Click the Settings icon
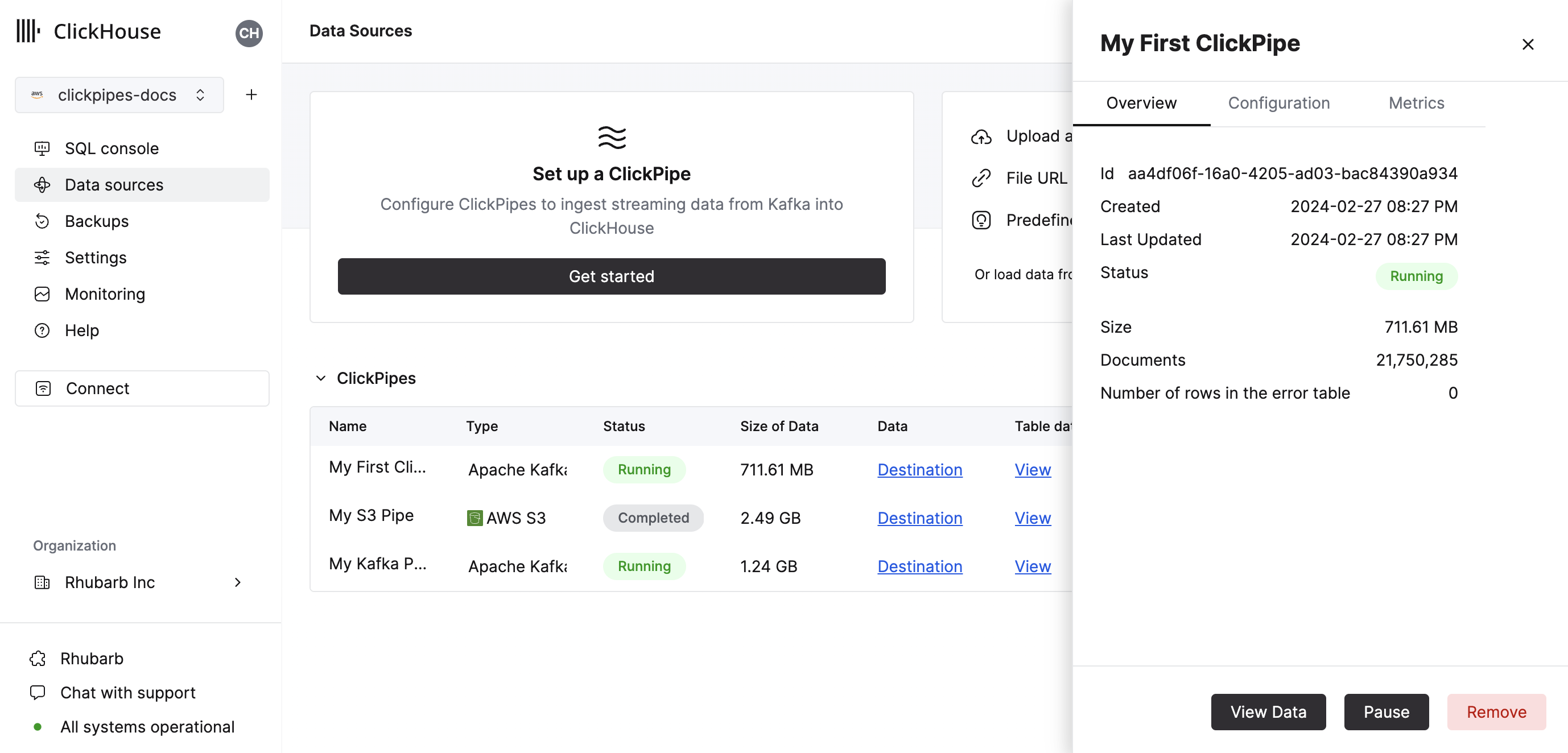 pos(42,258)
